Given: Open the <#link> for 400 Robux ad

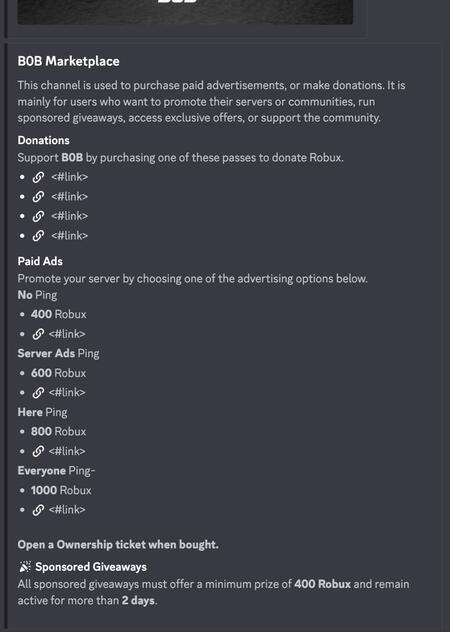Looking at the screenshot, I should tap(67, 334).
